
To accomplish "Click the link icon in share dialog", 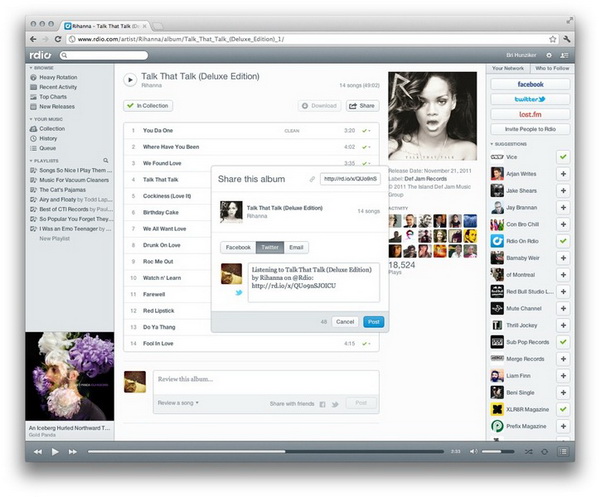I will 312,179.
